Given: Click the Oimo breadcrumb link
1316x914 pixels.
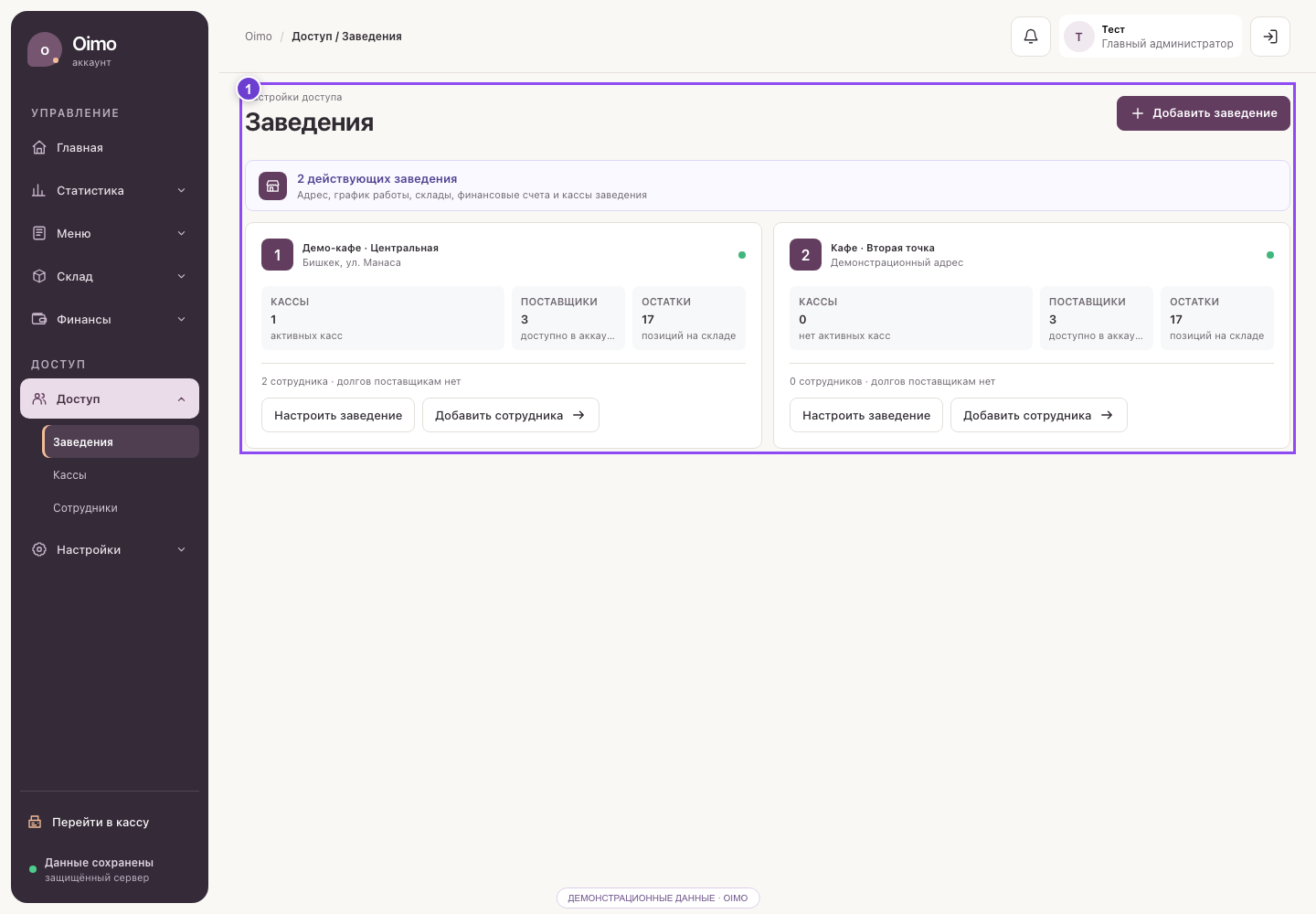Looking at the screenshot, I should click(x=259, y=37).
